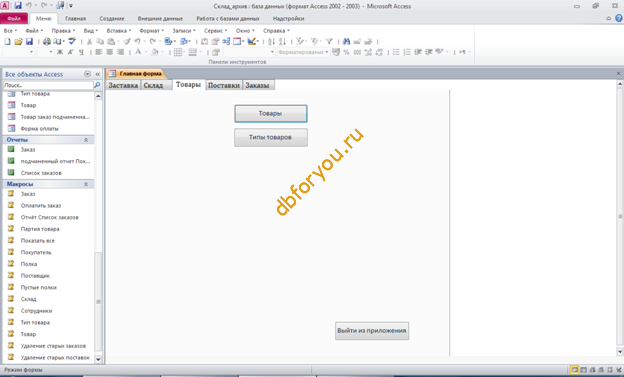Open the Форматирование dropdown
The image size is (624, 377).
click(x=303, y=52)
